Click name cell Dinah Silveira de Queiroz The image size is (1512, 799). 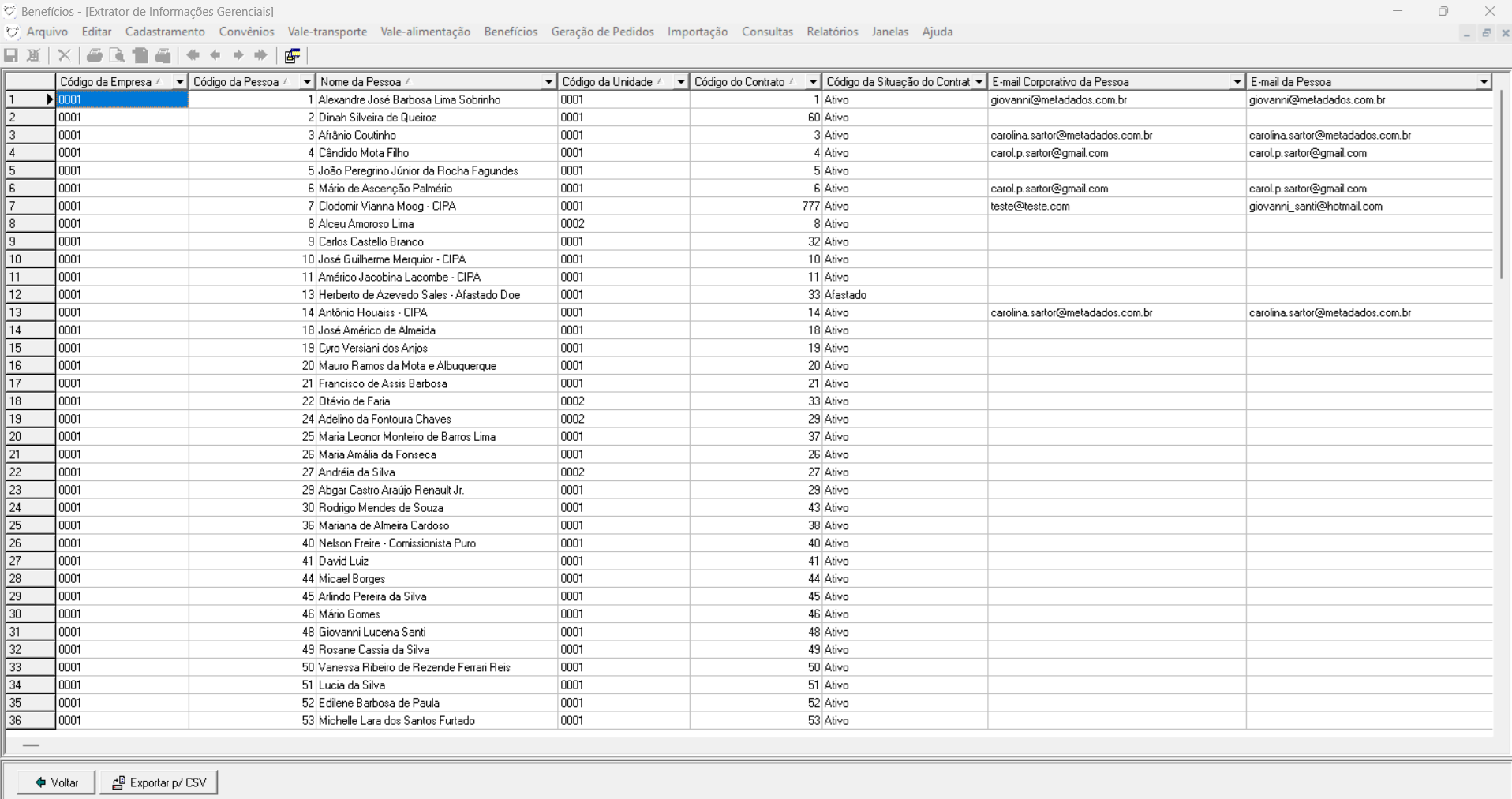click(x=436, y=118)
